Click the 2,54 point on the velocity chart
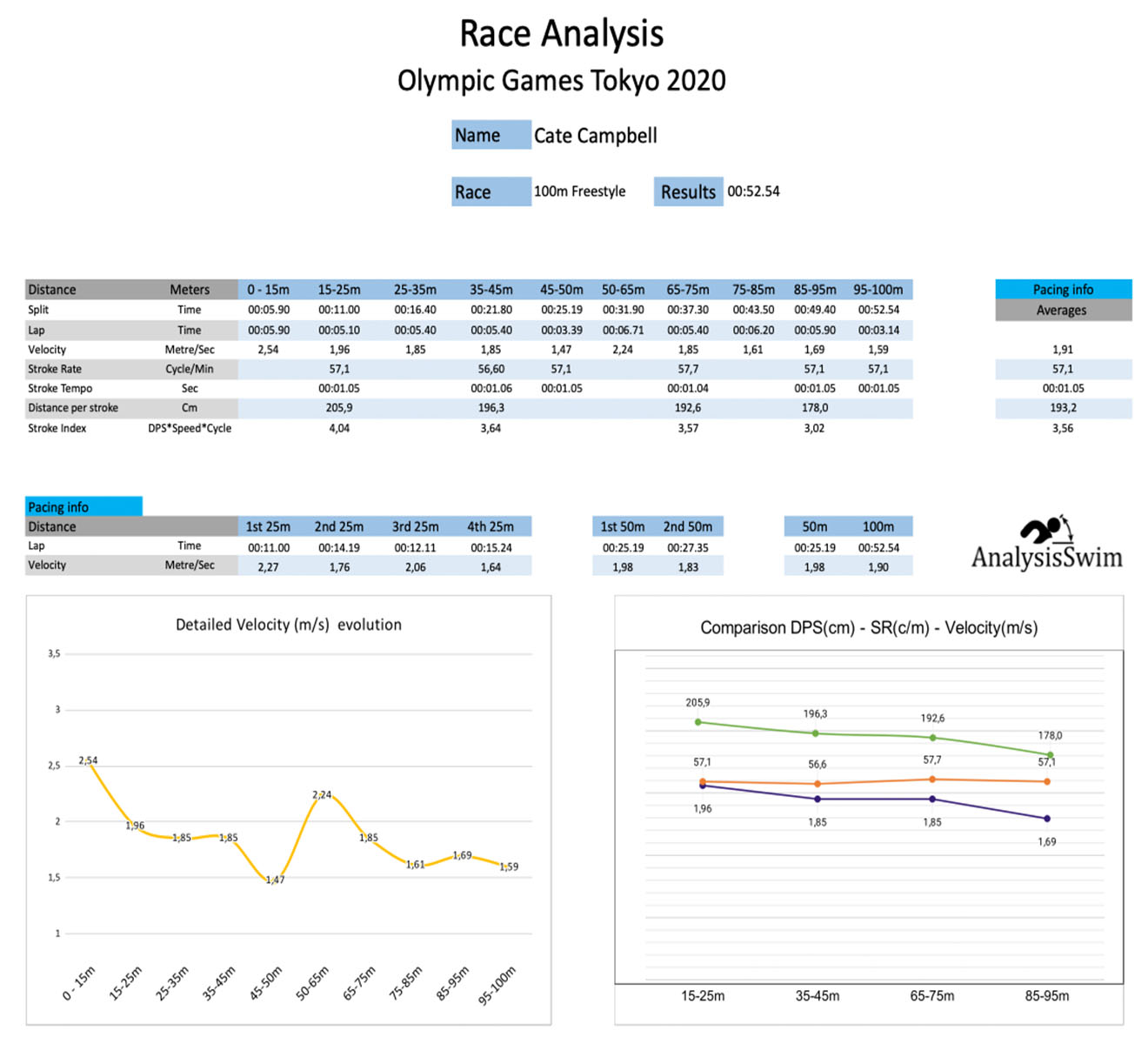The width and height of the screenshot is (1148, 1044). click(88, 764)
